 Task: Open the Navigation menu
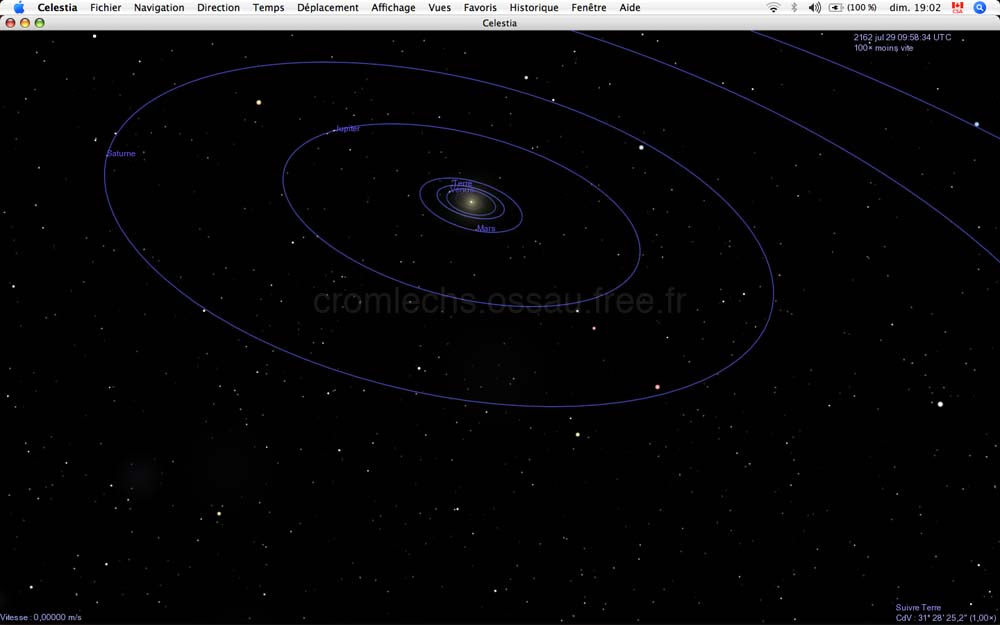pyautogui.click(x=159, y=8)
